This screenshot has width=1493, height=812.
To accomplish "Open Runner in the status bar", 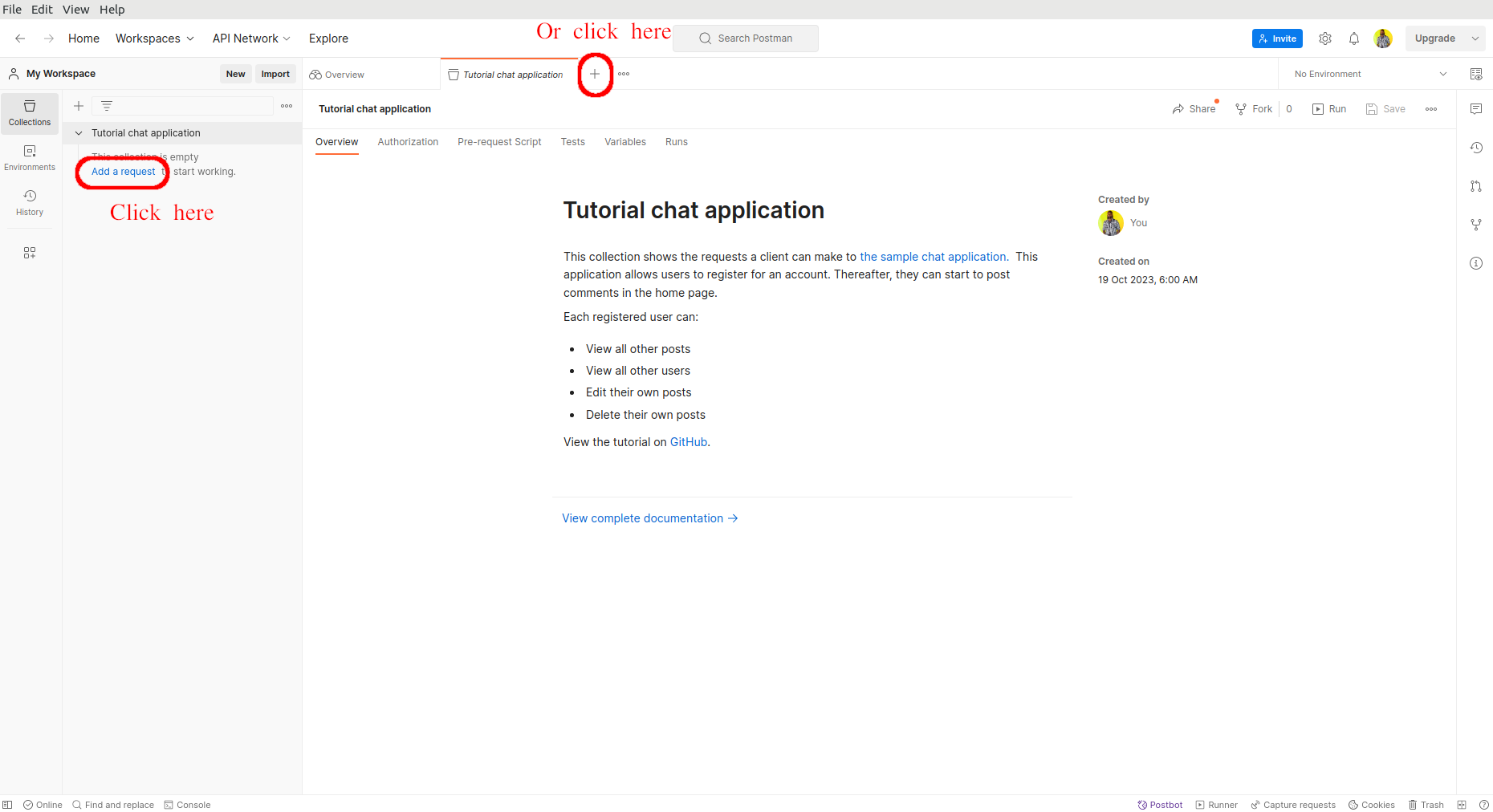I will 1217,805.
